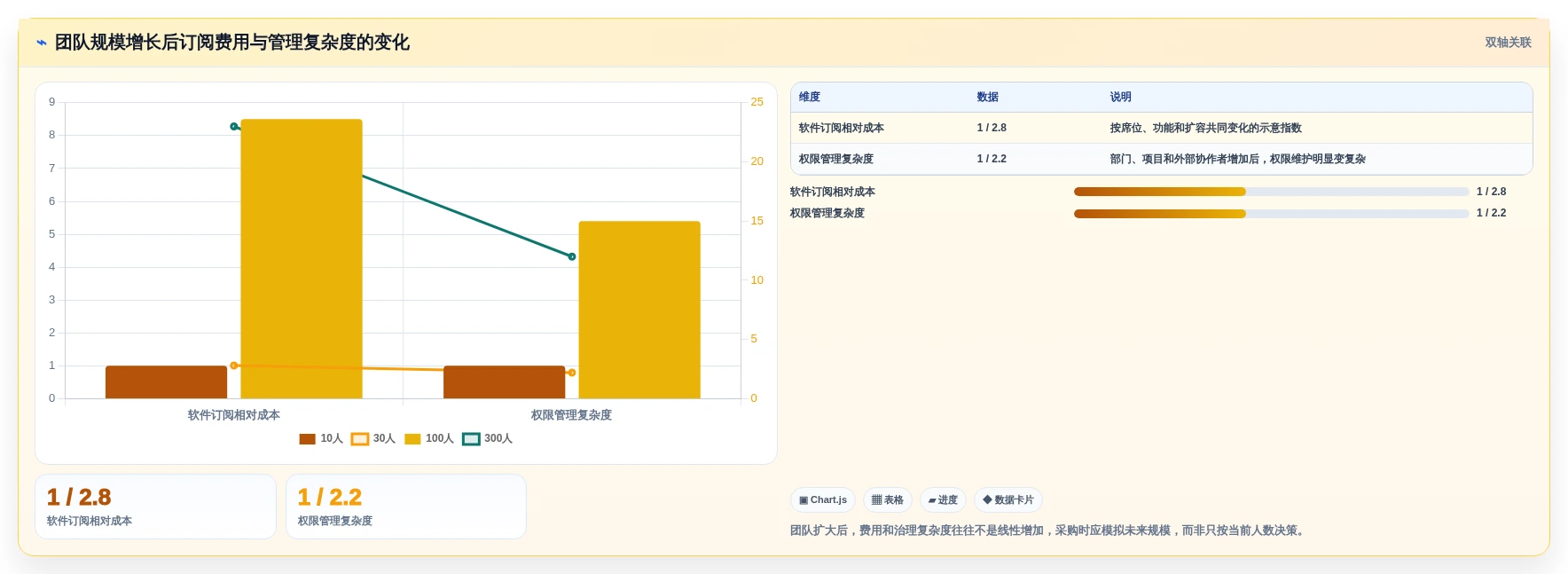
Task: Click the brown 10人 bar for 软件订阅相对成本
Action: click(x=166, y=382)
